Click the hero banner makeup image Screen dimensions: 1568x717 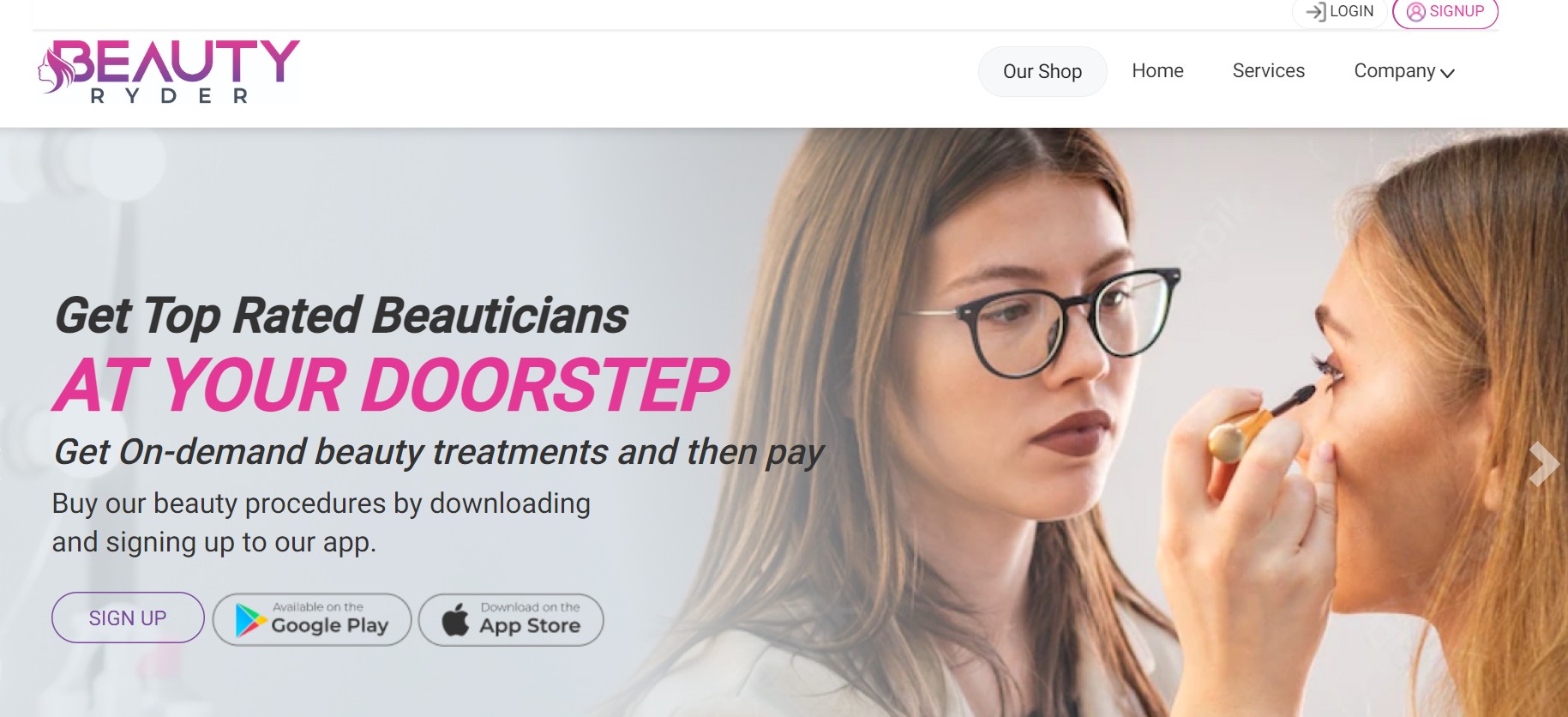[1114, 422]
